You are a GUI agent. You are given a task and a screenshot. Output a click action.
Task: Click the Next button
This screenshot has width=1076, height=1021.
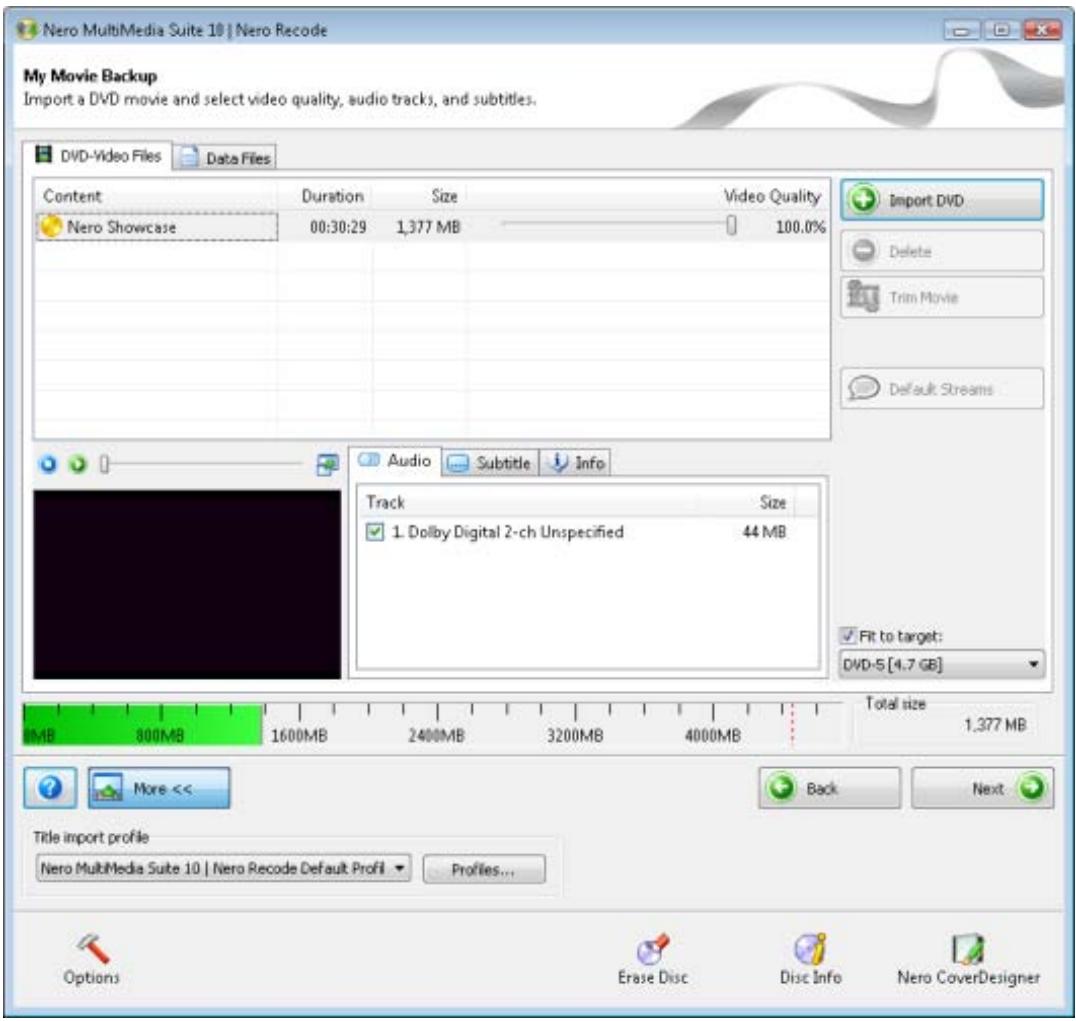click(982, 788)
